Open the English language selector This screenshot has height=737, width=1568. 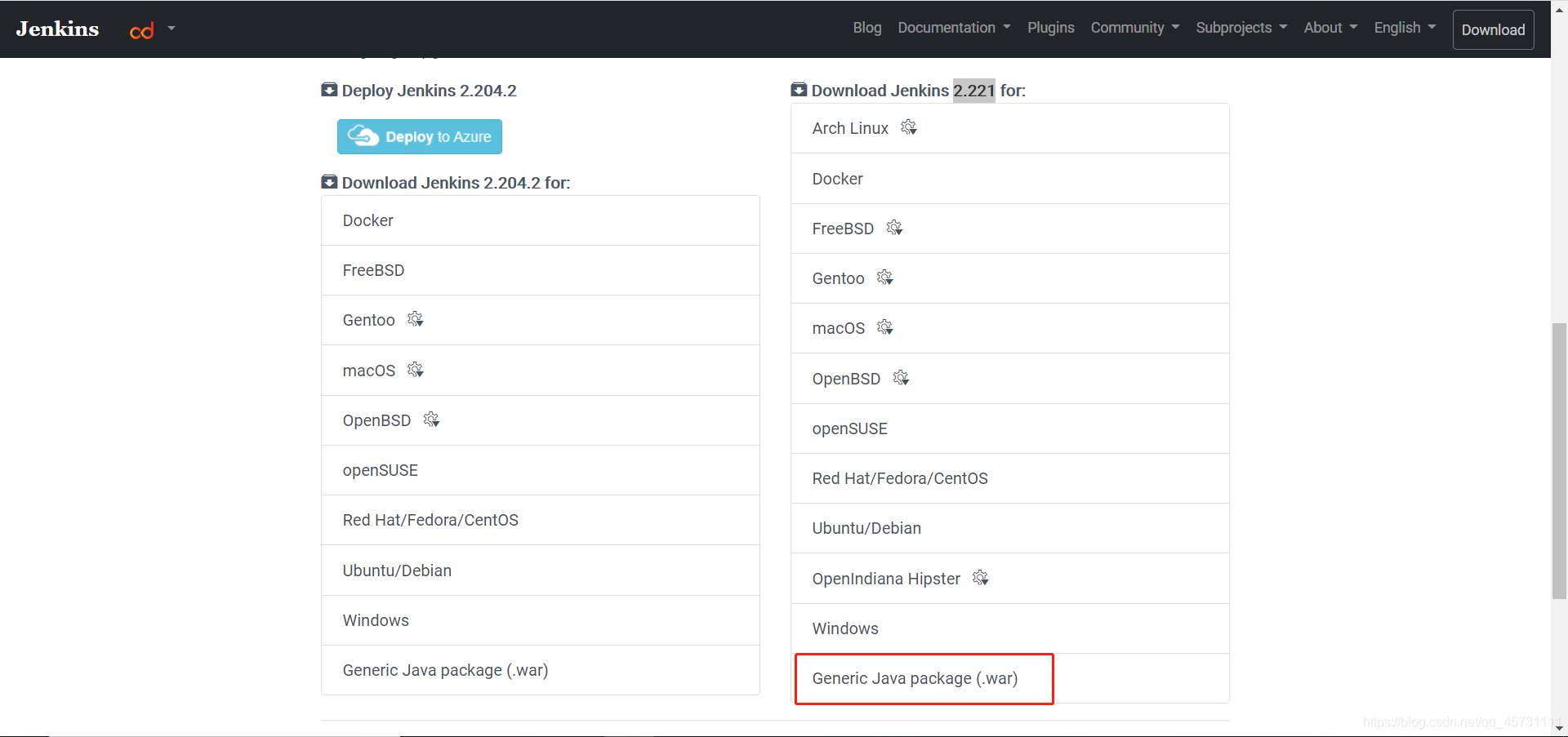(1405, 28)
